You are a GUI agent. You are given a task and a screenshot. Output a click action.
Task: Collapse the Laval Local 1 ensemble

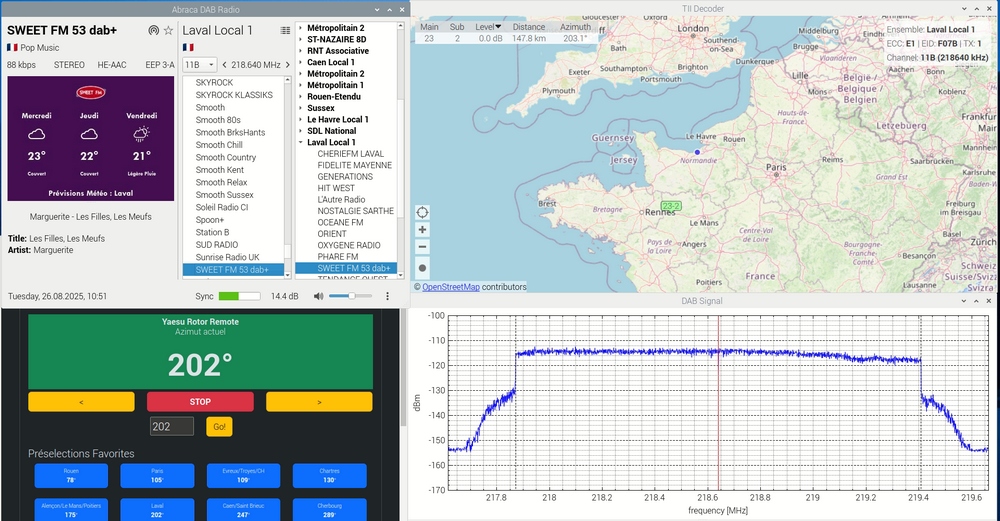[x=300, y=143]
